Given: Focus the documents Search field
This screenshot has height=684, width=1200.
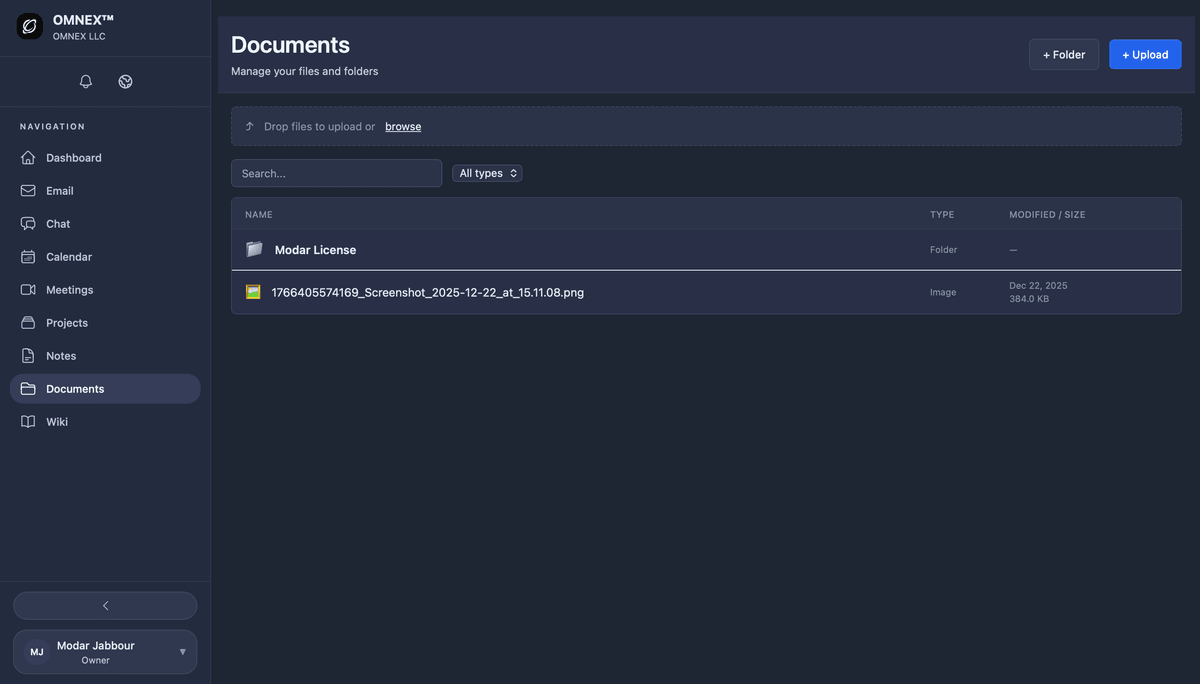Looking at the screenshot, I should [336, 173].
